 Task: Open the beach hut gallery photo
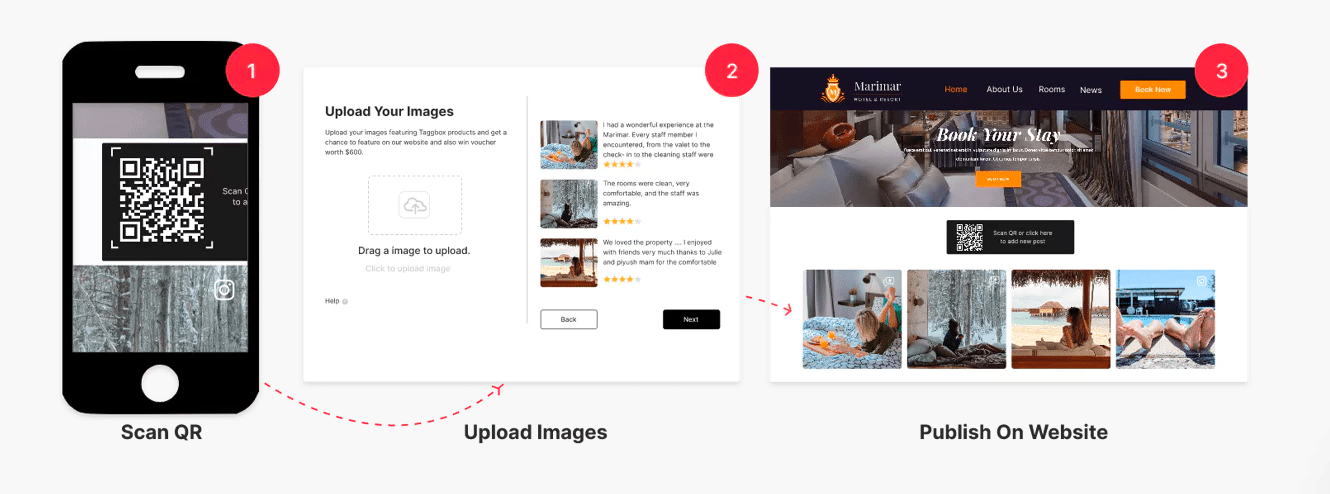(1060, 319)
